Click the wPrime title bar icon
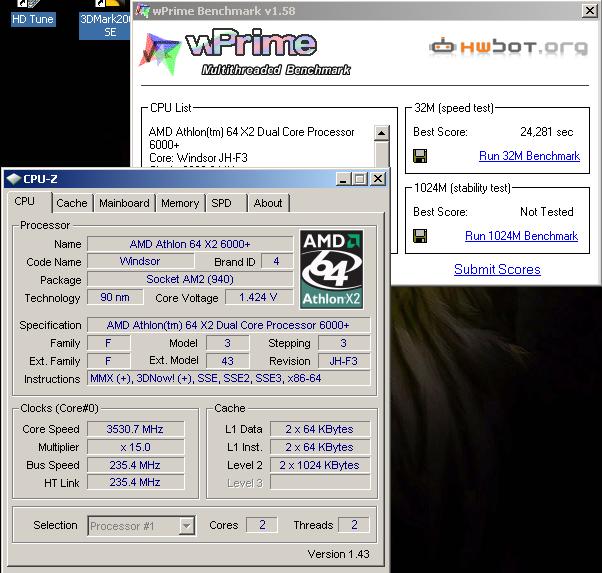 [x=142, y=11]
